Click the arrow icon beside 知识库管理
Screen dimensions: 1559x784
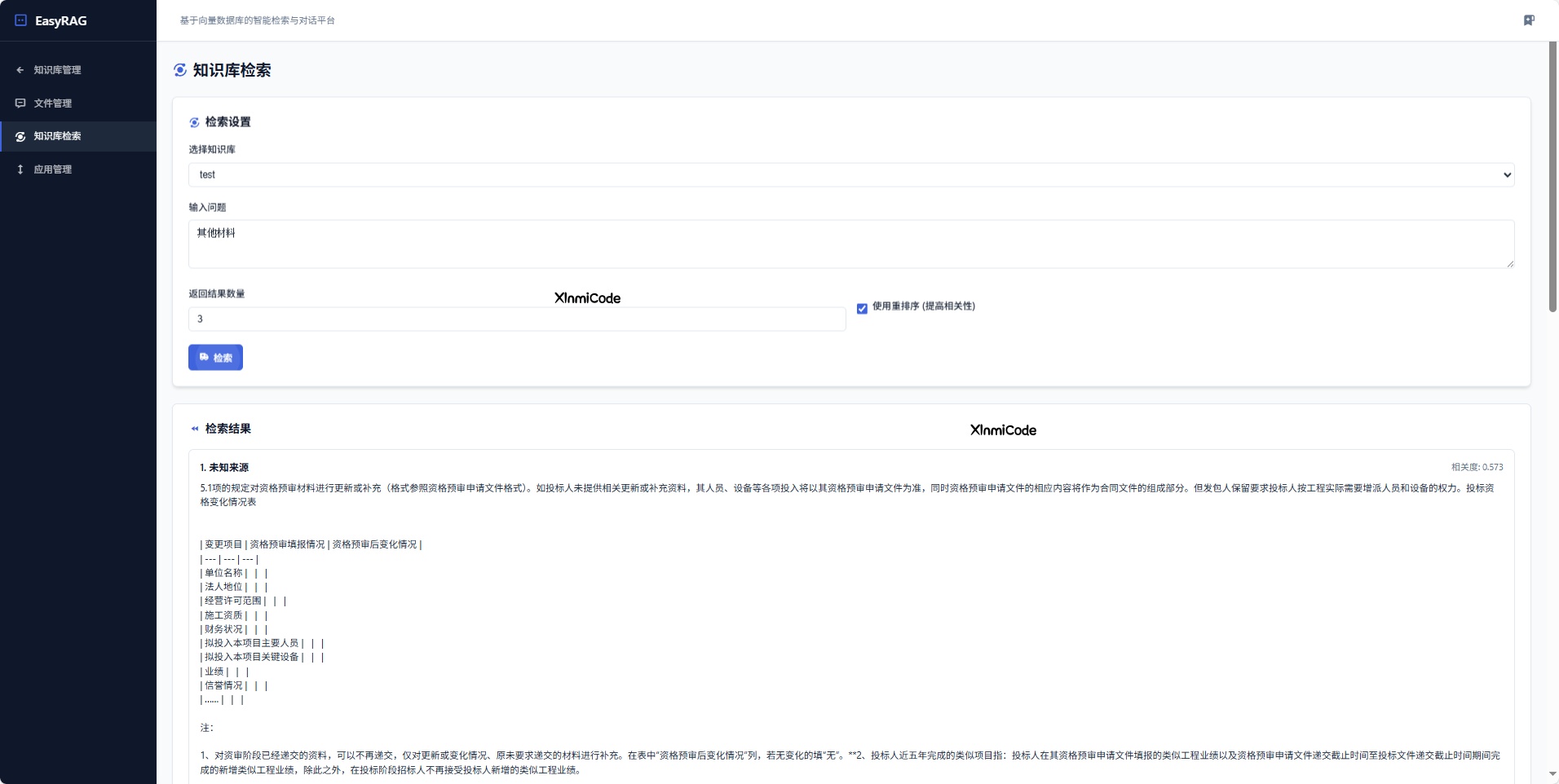20,70
